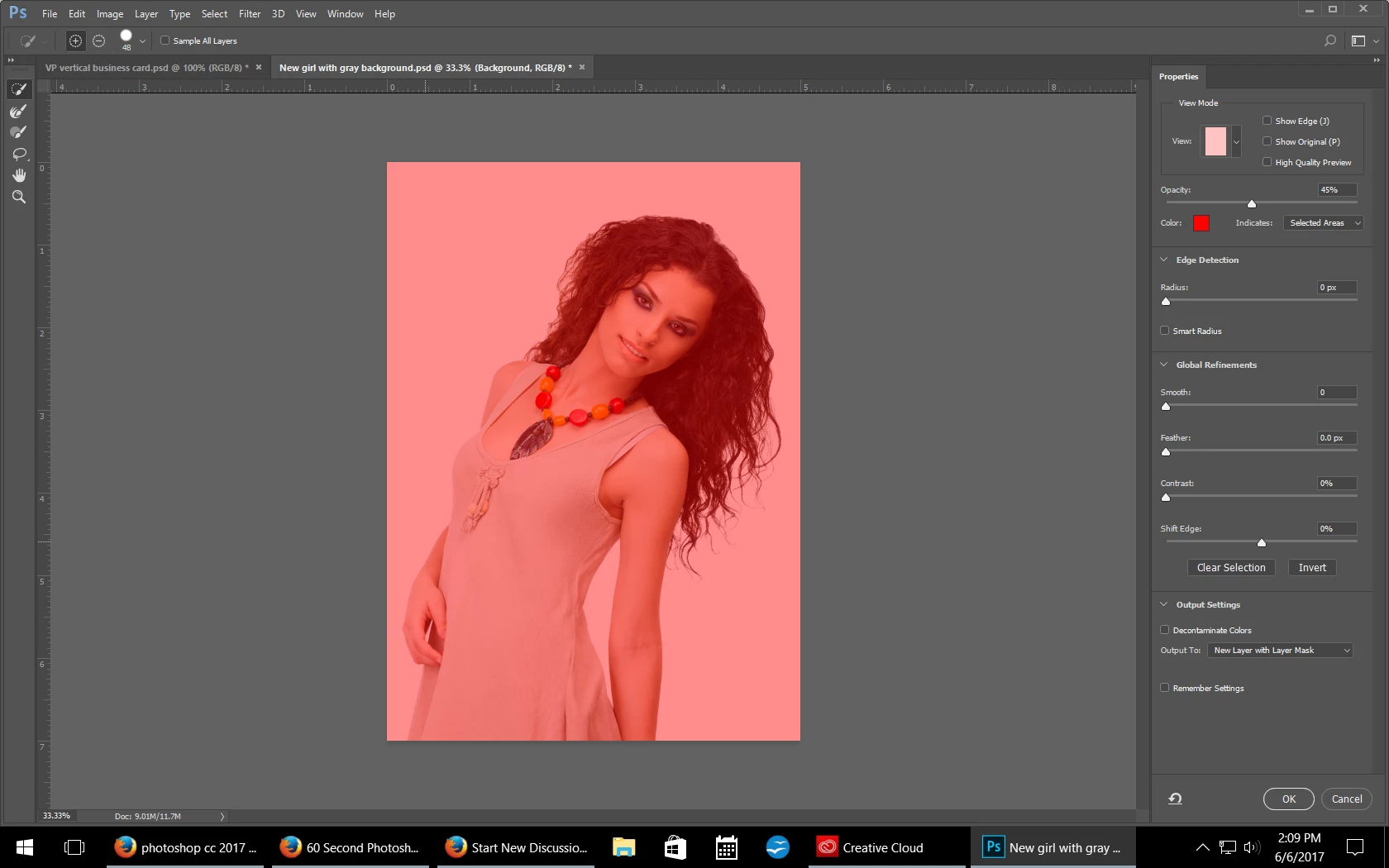Enable Remember Settings checkbox
This screenshot has width=1389, height=868.
[x=1165, y=688]
